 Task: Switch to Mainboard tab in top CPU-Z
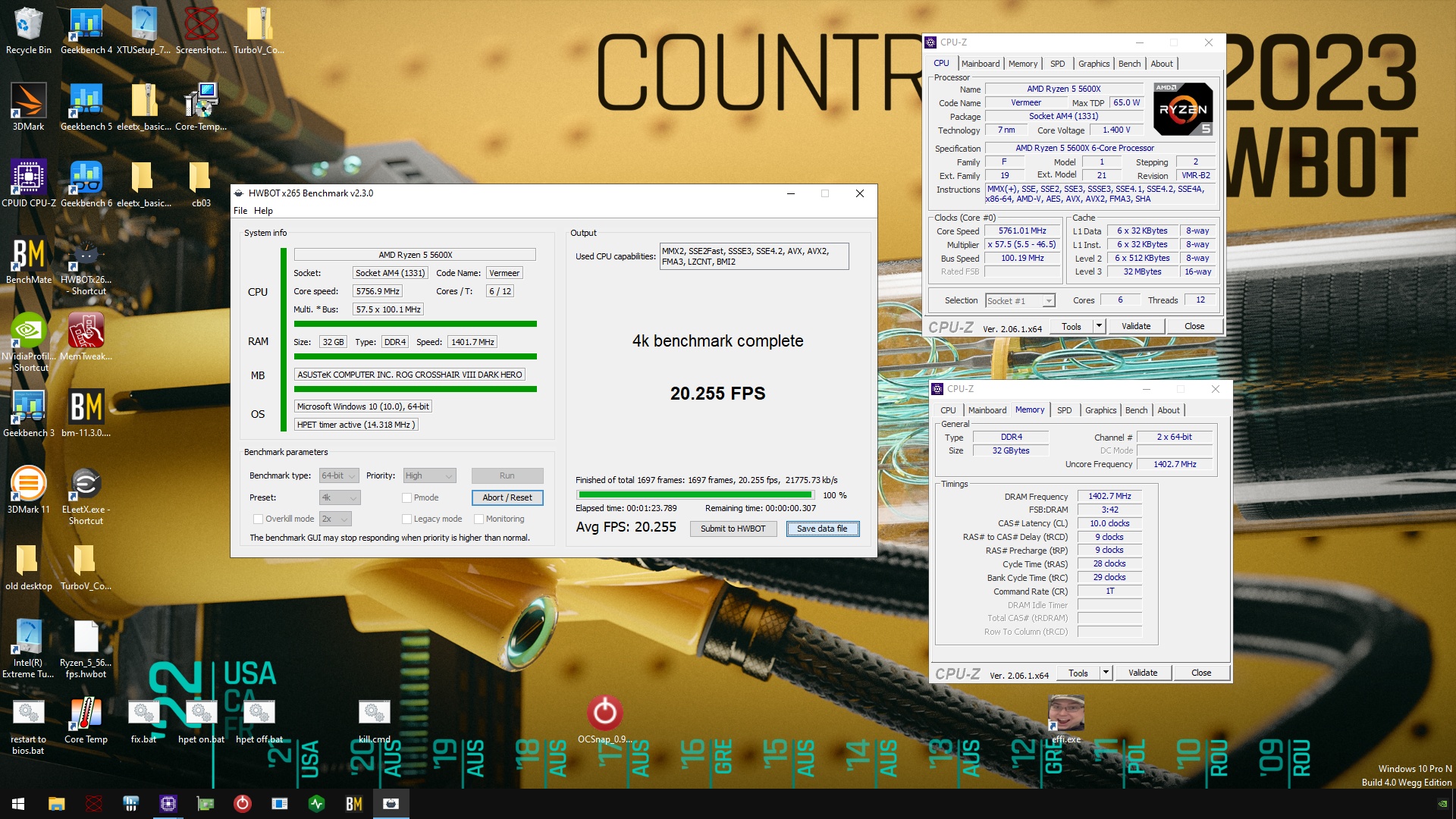point(981,64)
